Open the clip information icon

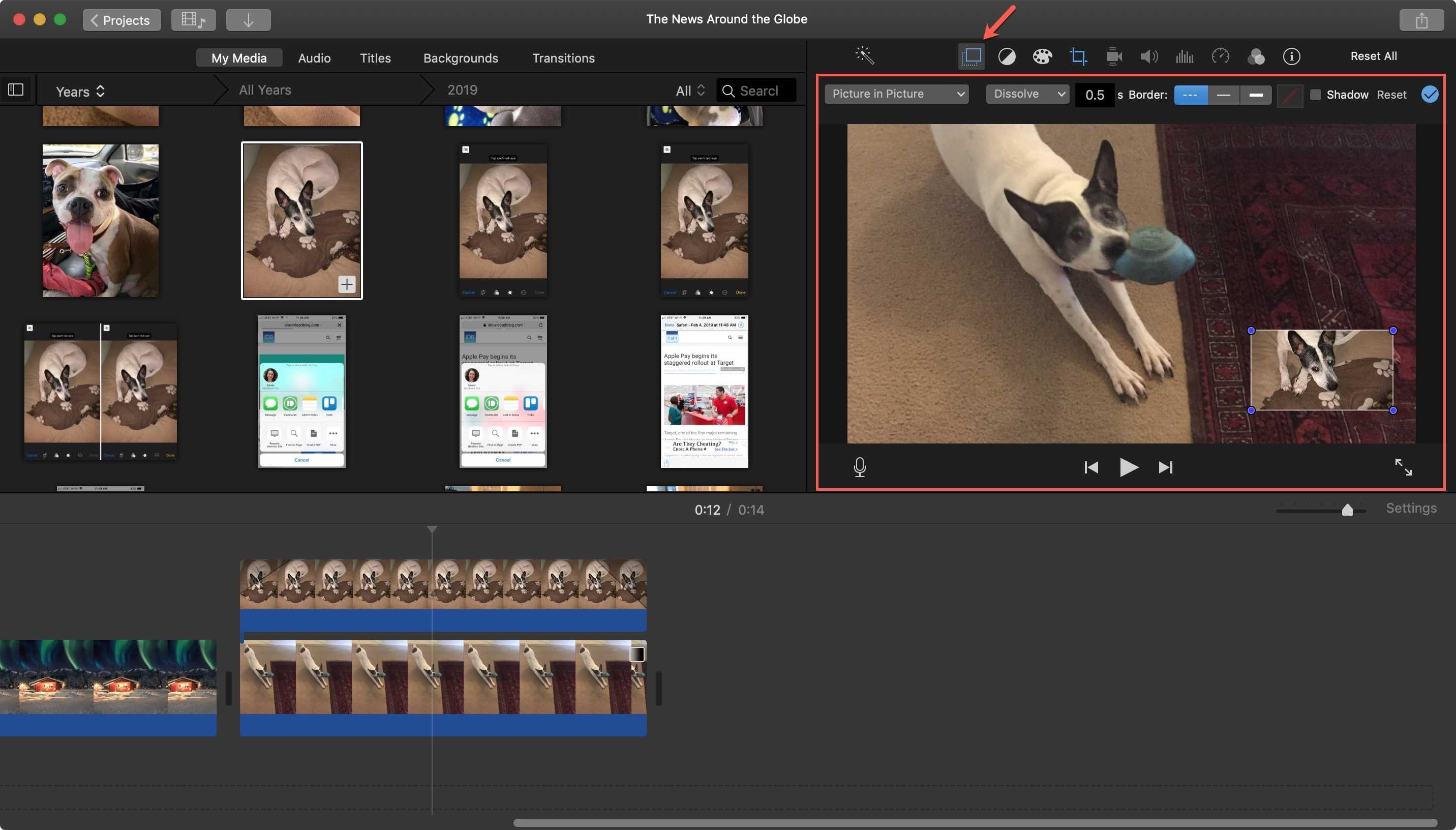click(x=1291, y=56)
